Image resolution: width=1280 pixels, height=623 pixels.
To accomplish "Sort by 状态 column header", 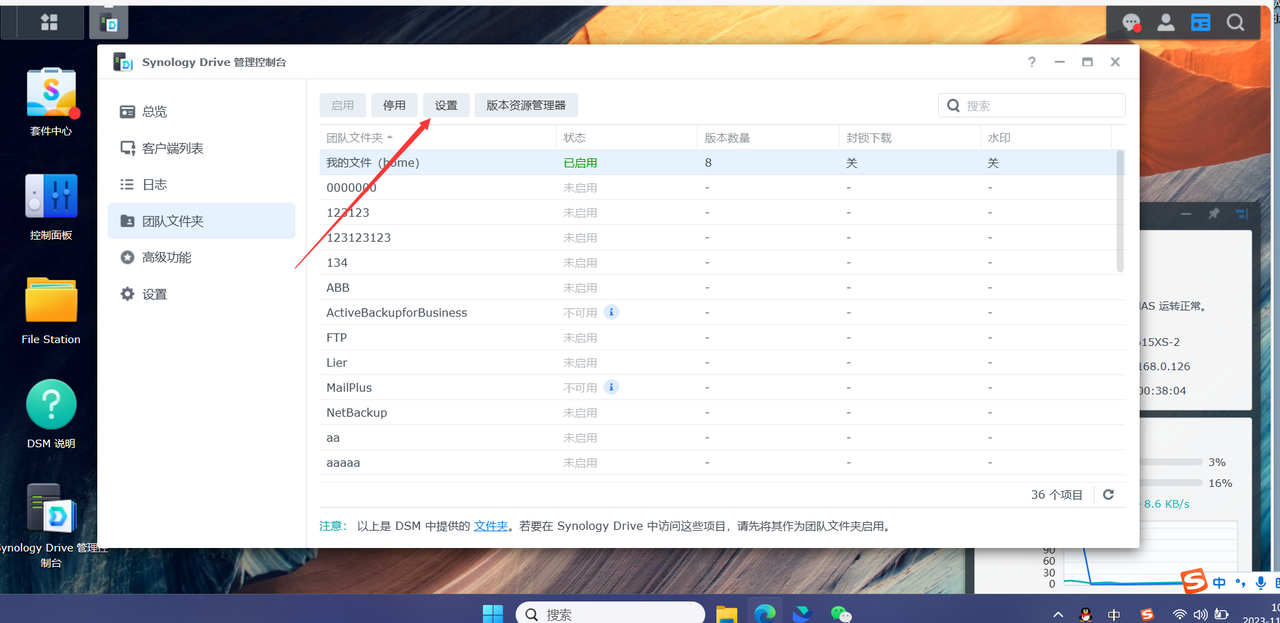I will 627,137.
